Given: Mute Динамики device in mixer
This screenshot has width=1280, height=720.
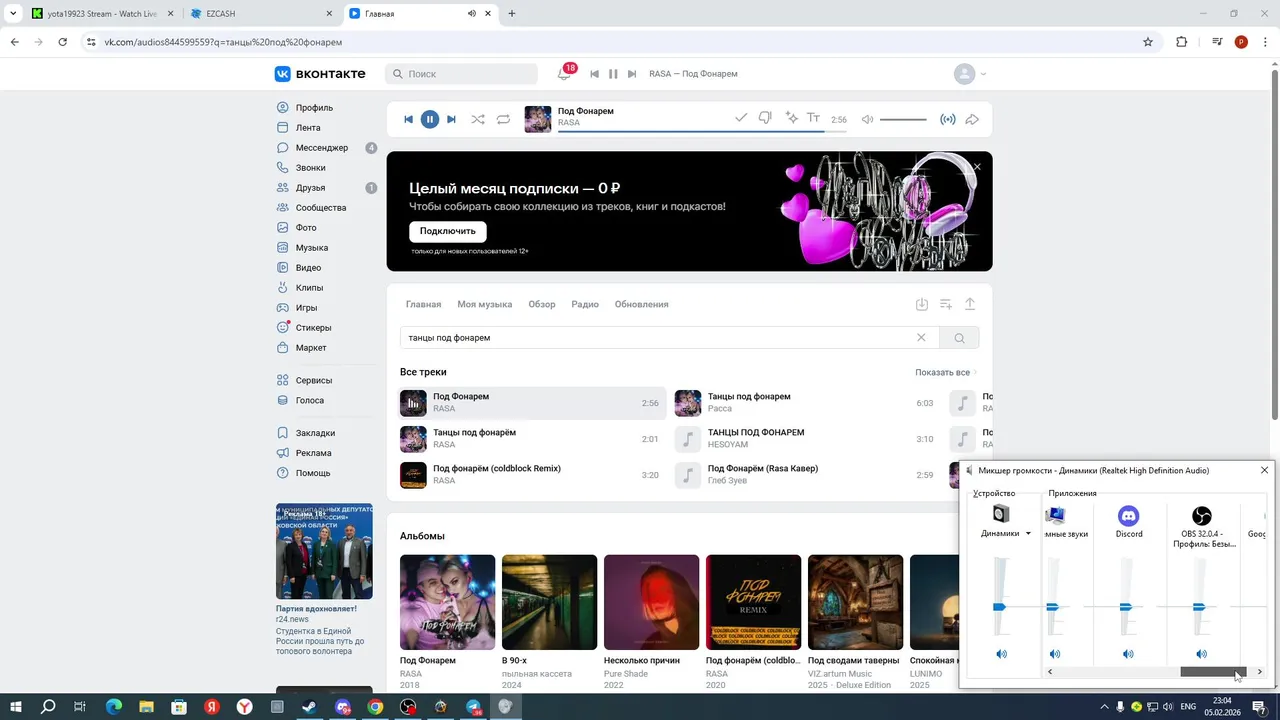Looking at the screenshot, I should (x=1001, y=654).
